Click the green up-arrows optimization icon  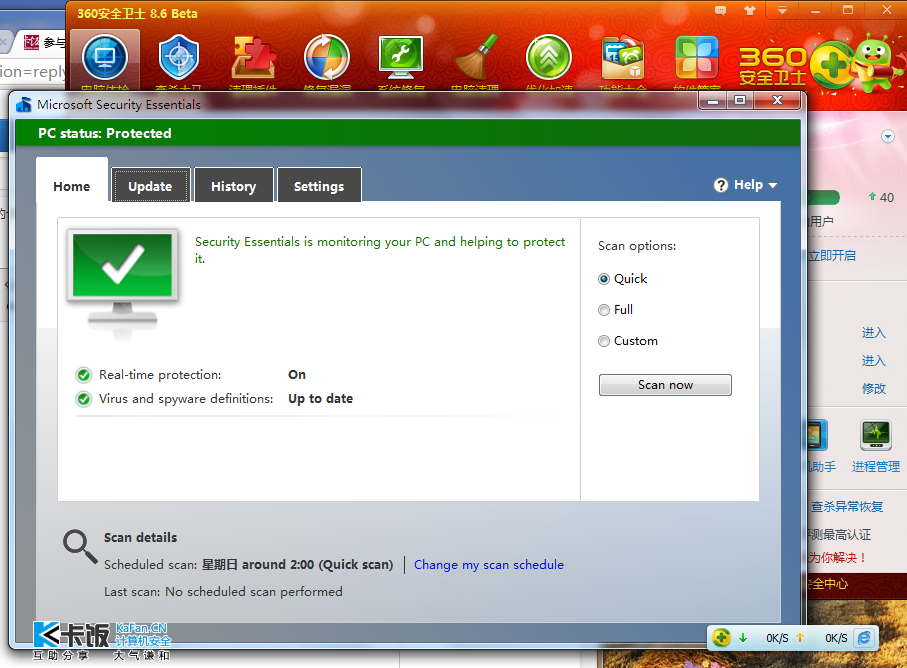[549, 57]
